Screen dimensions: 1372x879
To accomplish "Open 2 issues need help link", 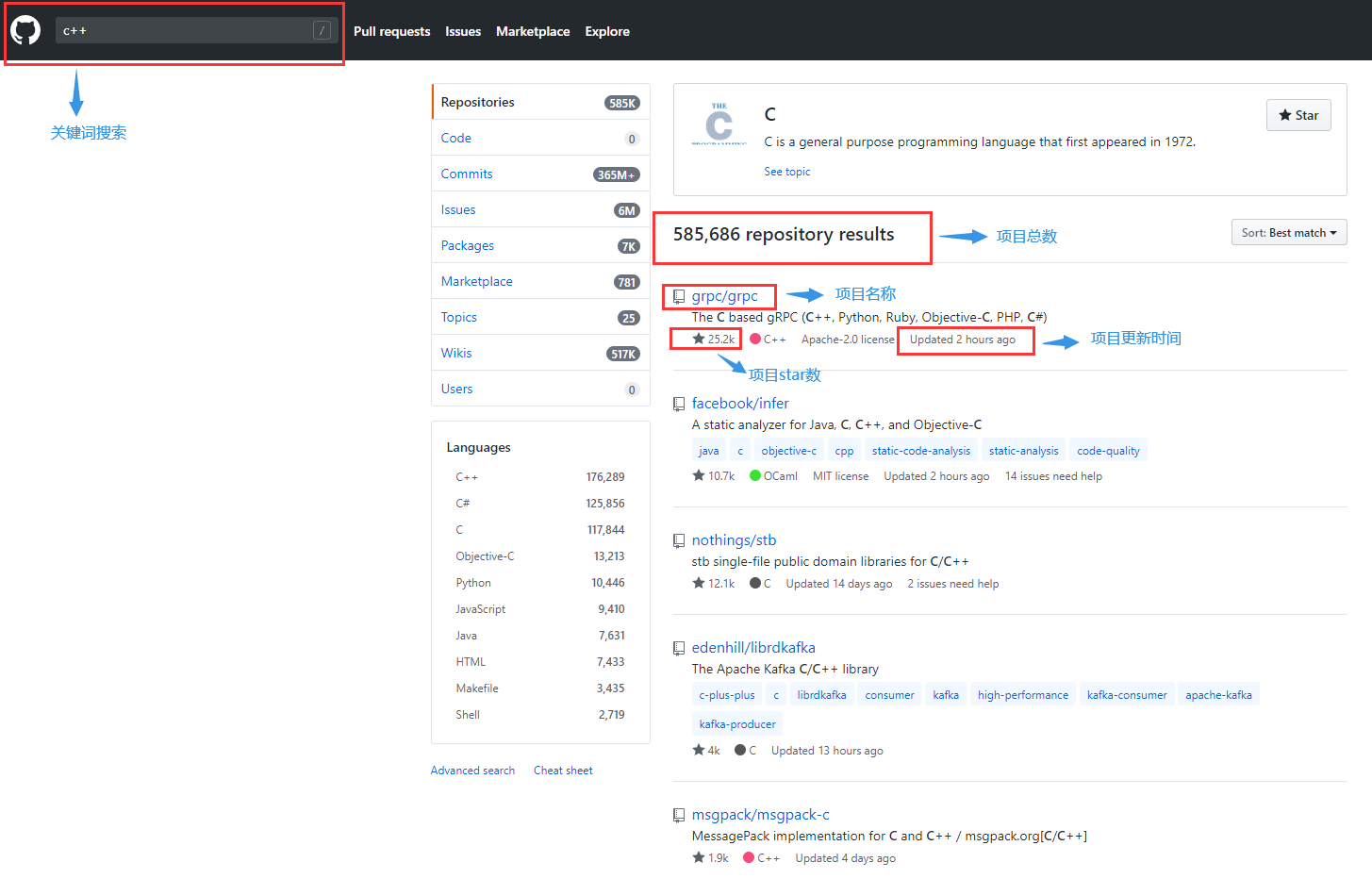I will (953, 584).
